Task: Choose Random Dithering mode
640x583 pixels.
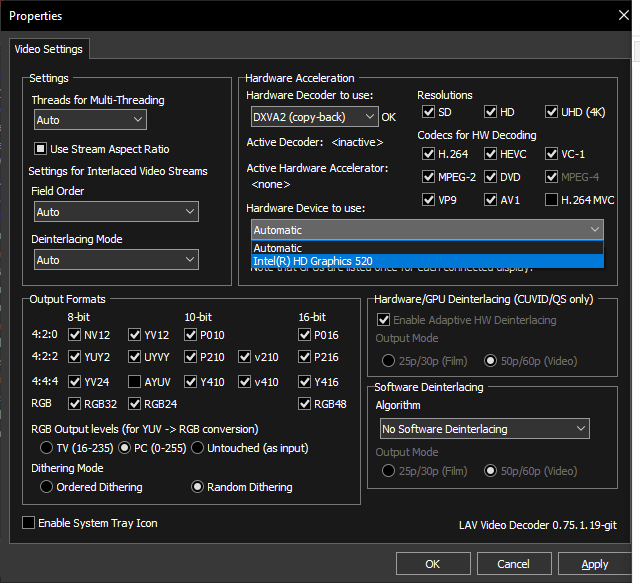Action: point(198,487)
